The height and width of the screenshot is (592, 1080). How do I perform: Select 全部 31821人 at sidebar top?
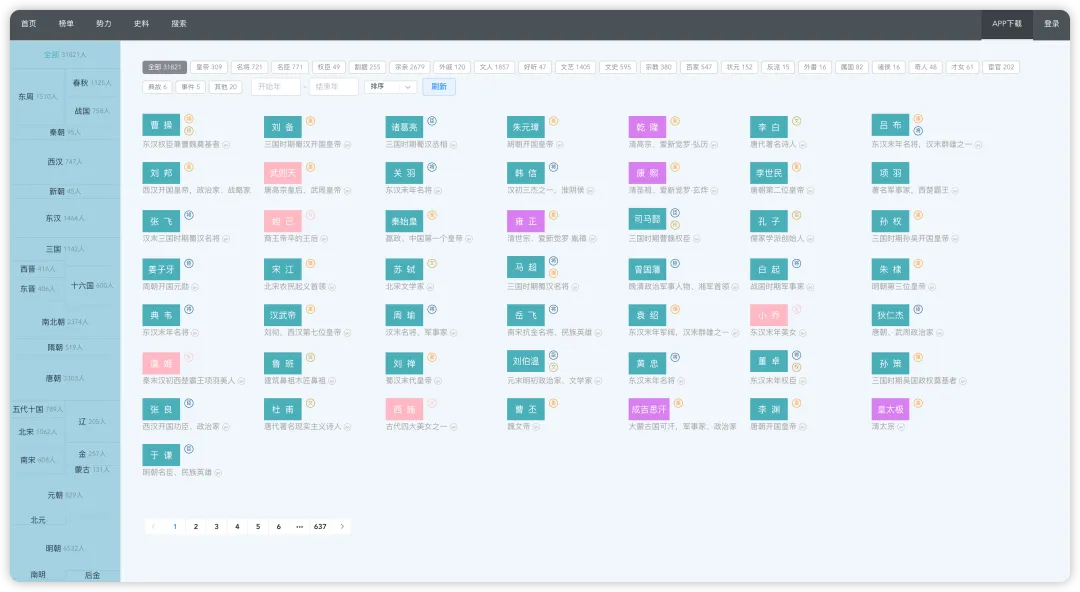[65, 54]
